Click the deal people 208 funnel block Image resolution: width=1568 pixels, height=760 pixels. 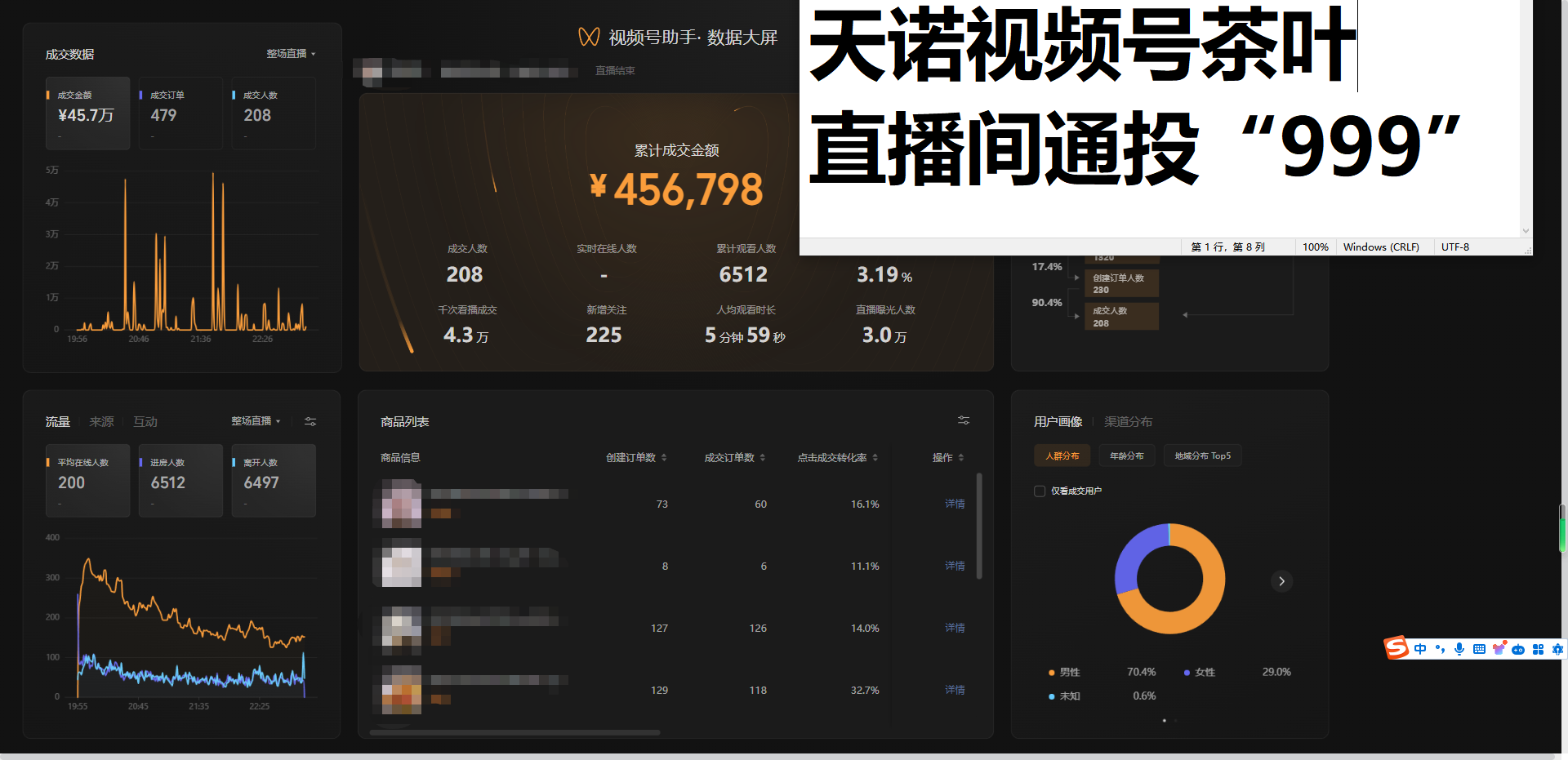(1121, 317)
